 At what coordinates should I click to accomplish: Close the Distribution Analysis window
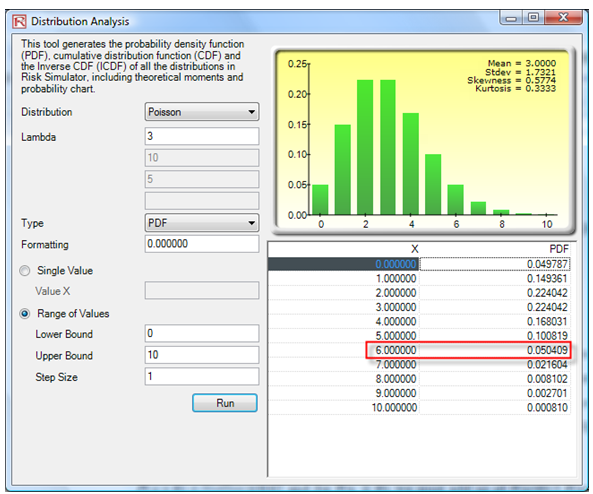pyautogui.click(x=563, y=18)
